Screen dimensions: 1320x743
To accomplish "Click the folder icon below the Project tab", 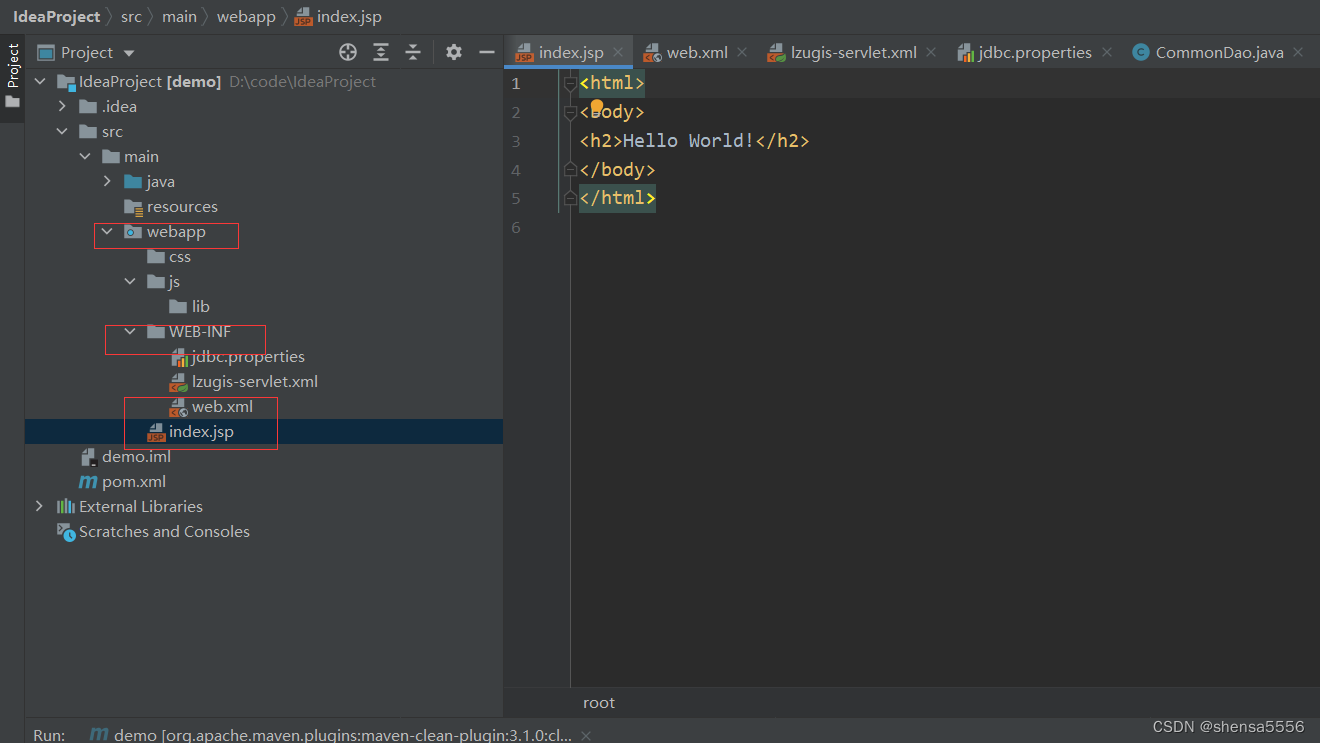I will (x=13, y=102).
